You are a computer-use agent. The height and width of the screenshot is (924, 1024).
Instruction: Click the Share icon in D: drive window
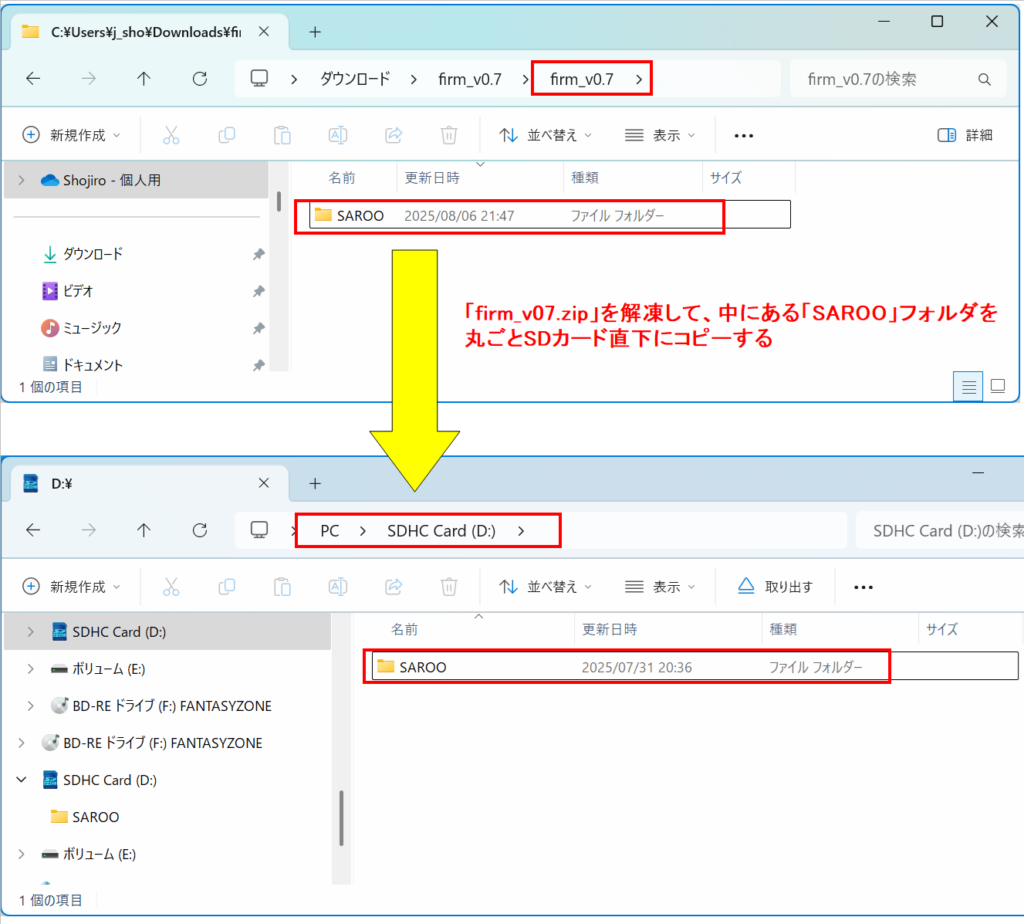[x=394, y=586]
